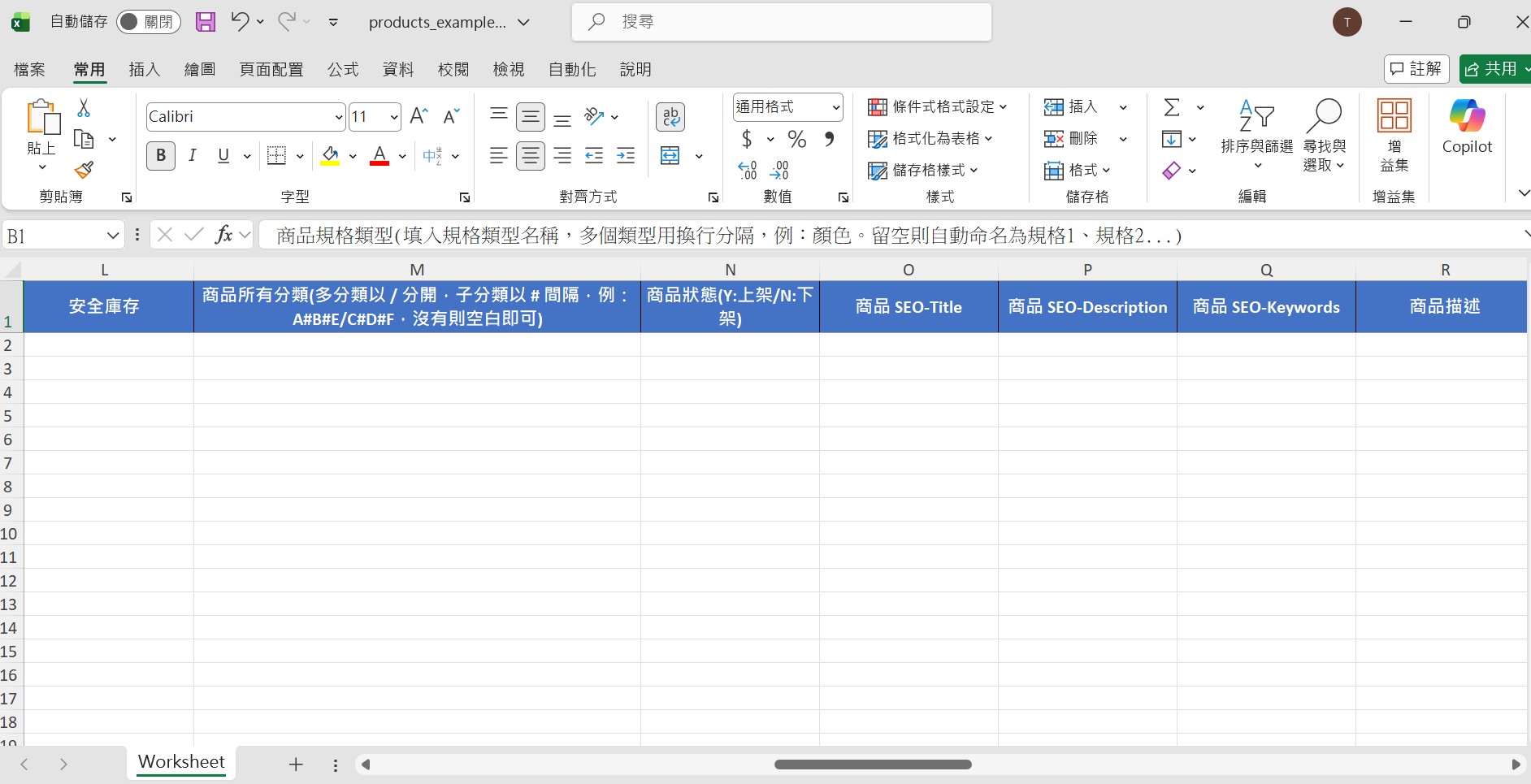Click the 註解 (Comments) button

[1416, 69]
